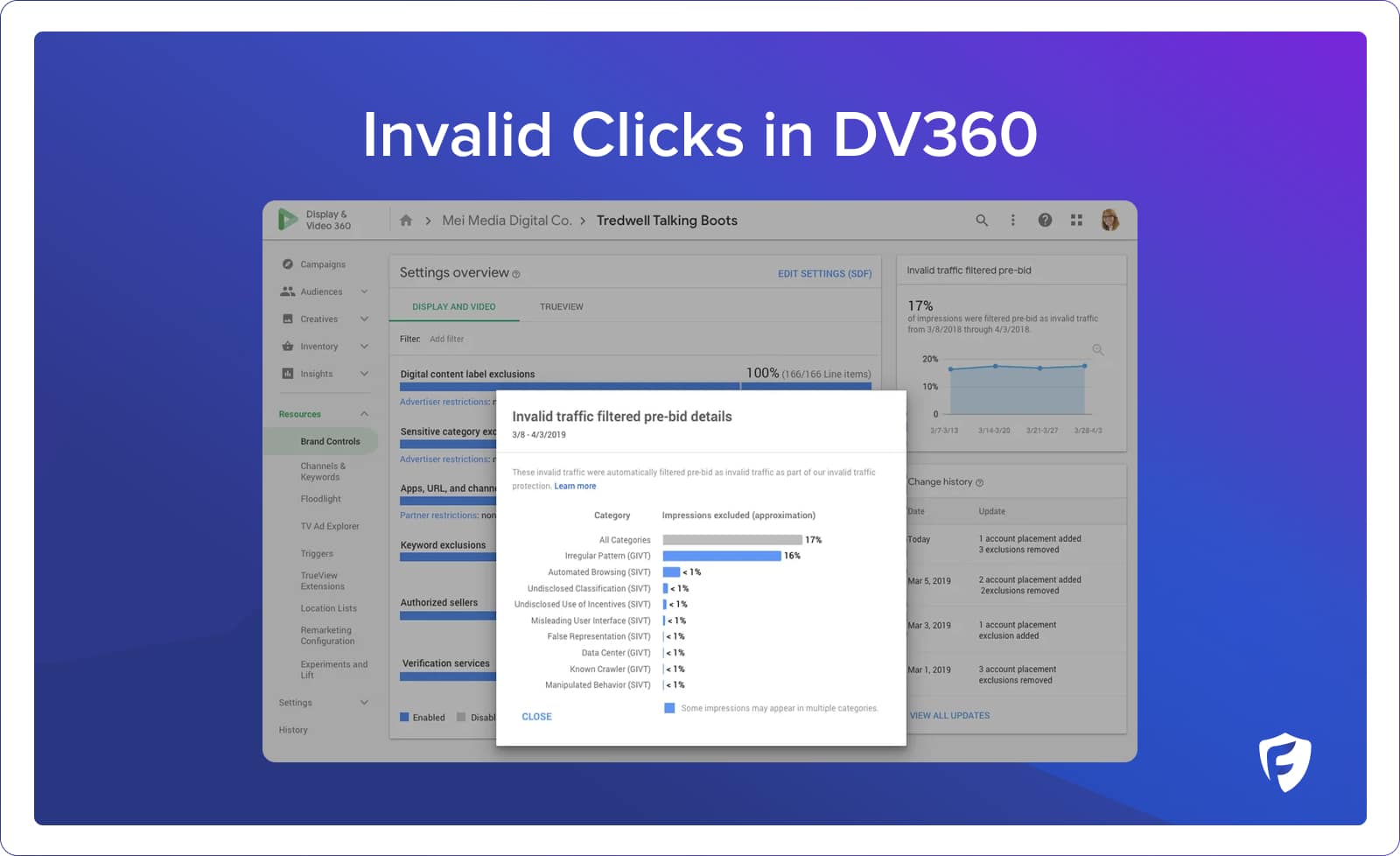This screenshot has width=1400, height=856.
Task: Collapse the Resources section
Action: click(x=364, y=414)
